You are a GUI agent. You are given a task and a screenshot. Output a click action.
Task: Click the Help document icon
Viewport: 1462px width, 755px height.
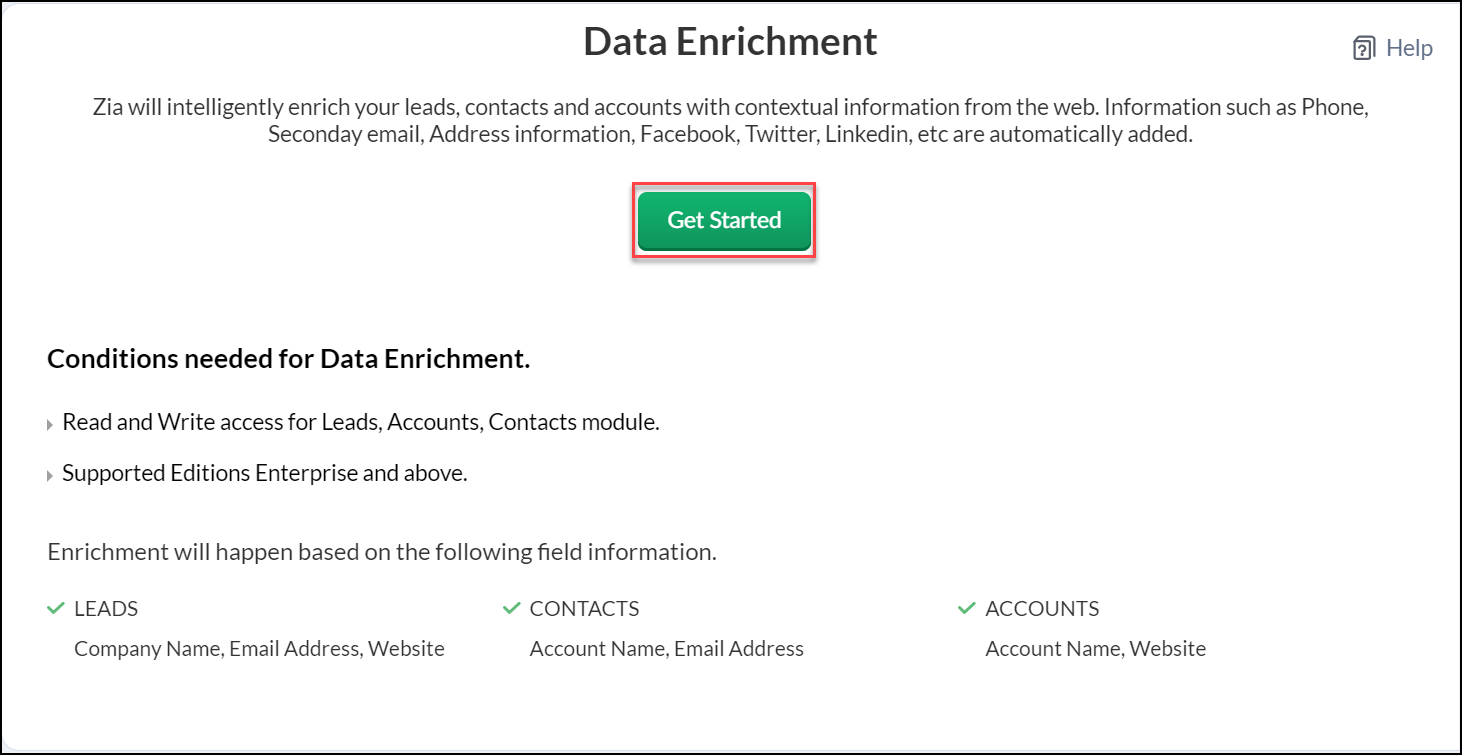[1363, 49]
